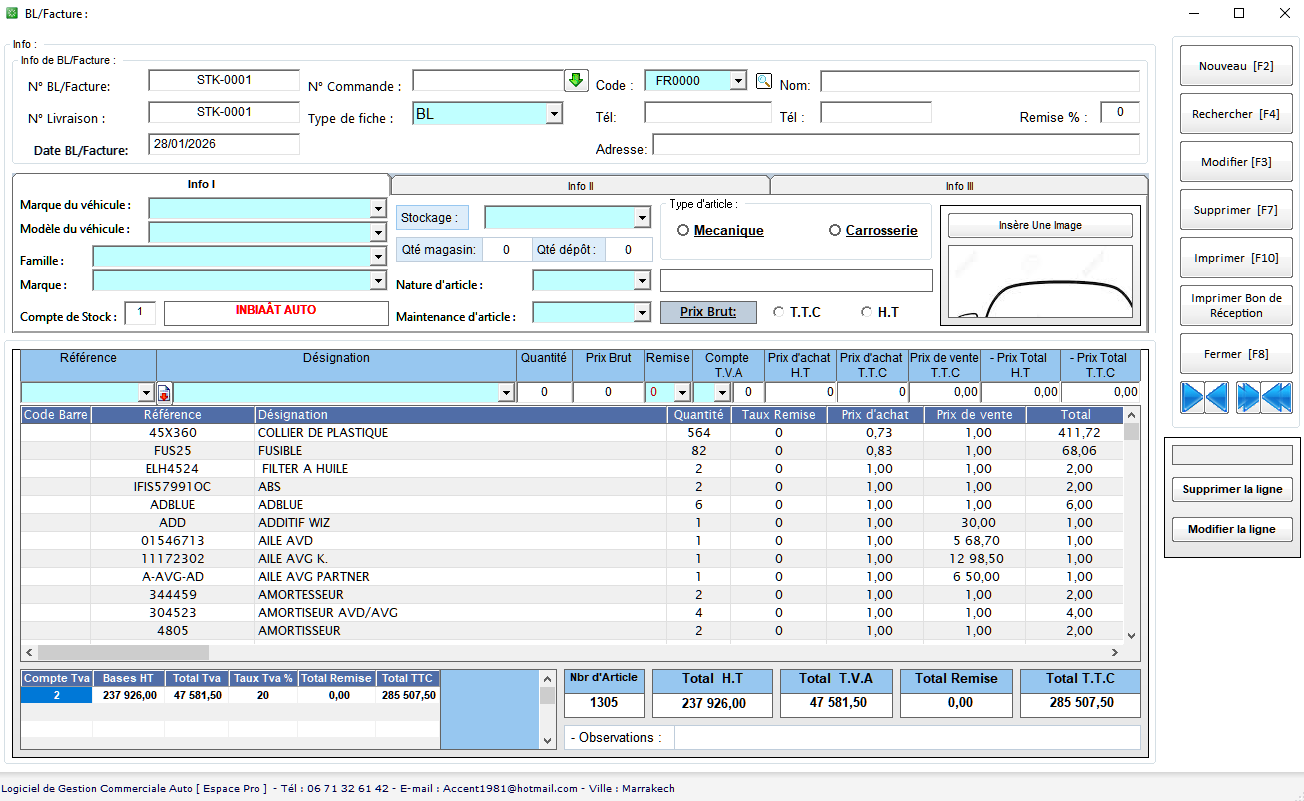Click the Imprimer Bon de Réception button
Viewport: 1304px width, 801px height.
[1236, 305]
